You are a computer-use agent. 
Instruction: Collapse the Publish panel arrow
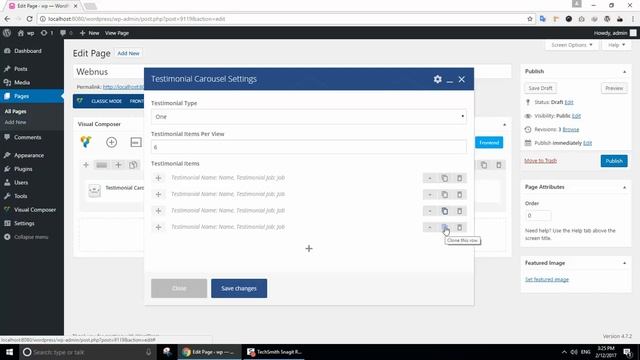point(624,72)
